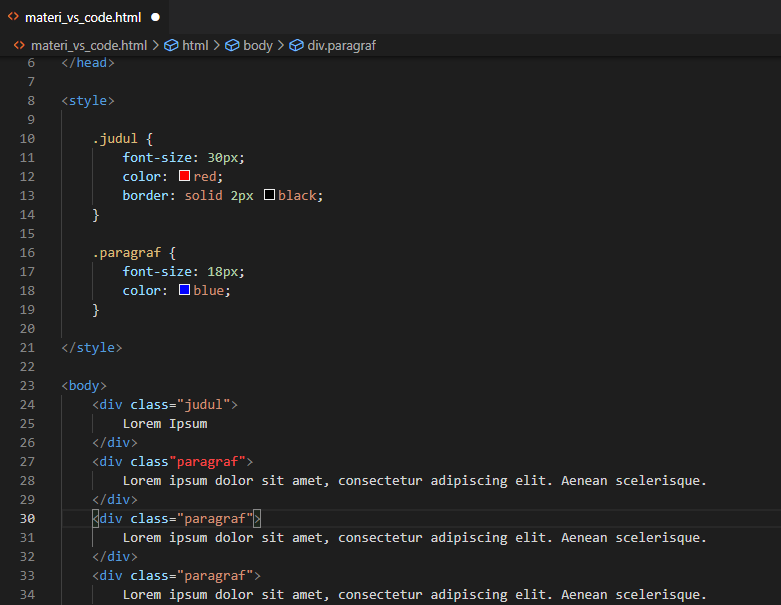Open materi_vs_code.html breadcrumb item
This screenshot has height=605, width=781.
tap(89, 46)
